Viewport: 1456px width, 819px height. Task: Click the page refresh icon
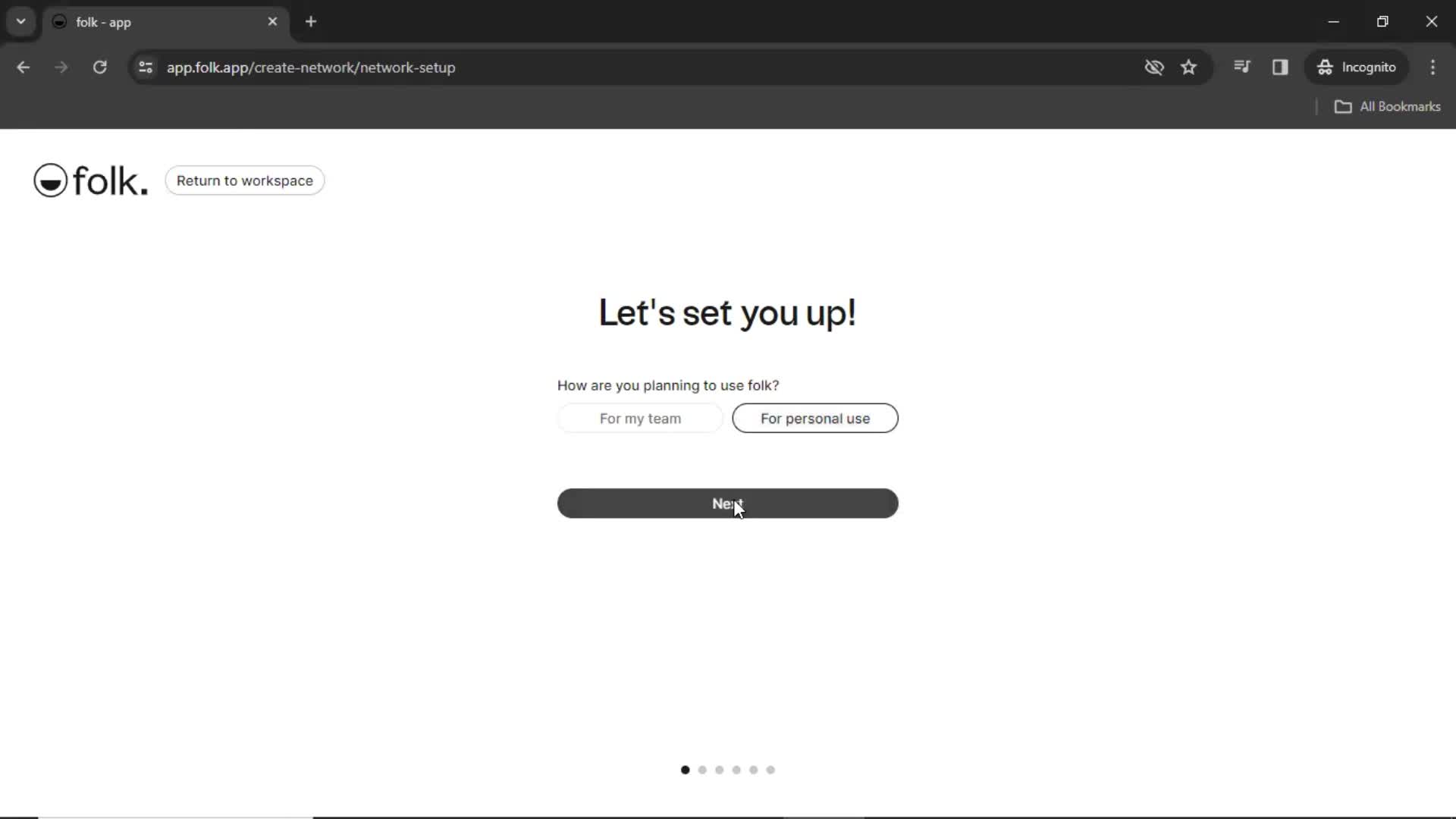point(99,67)
